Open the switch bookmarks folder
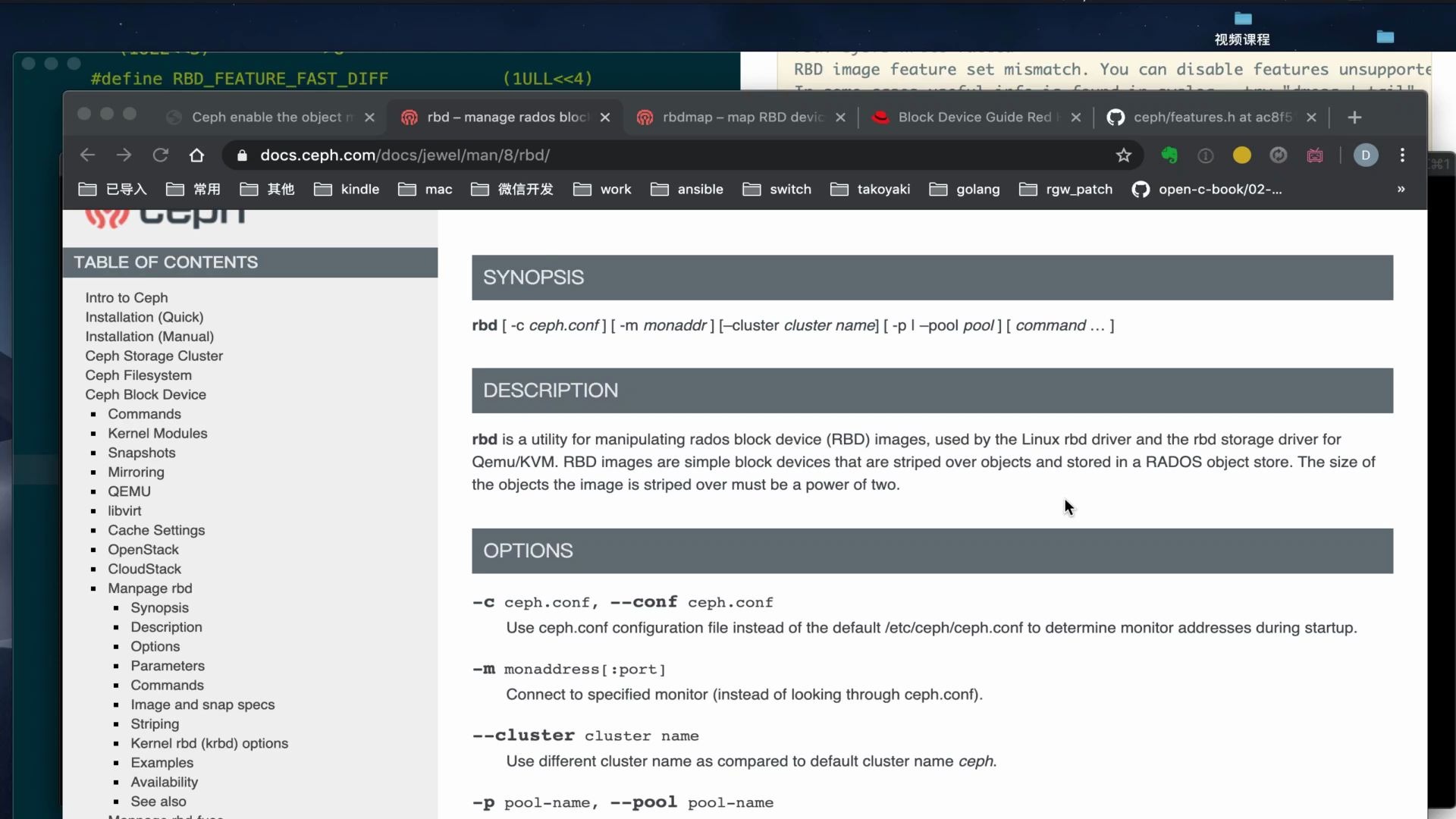 (777, 190)
